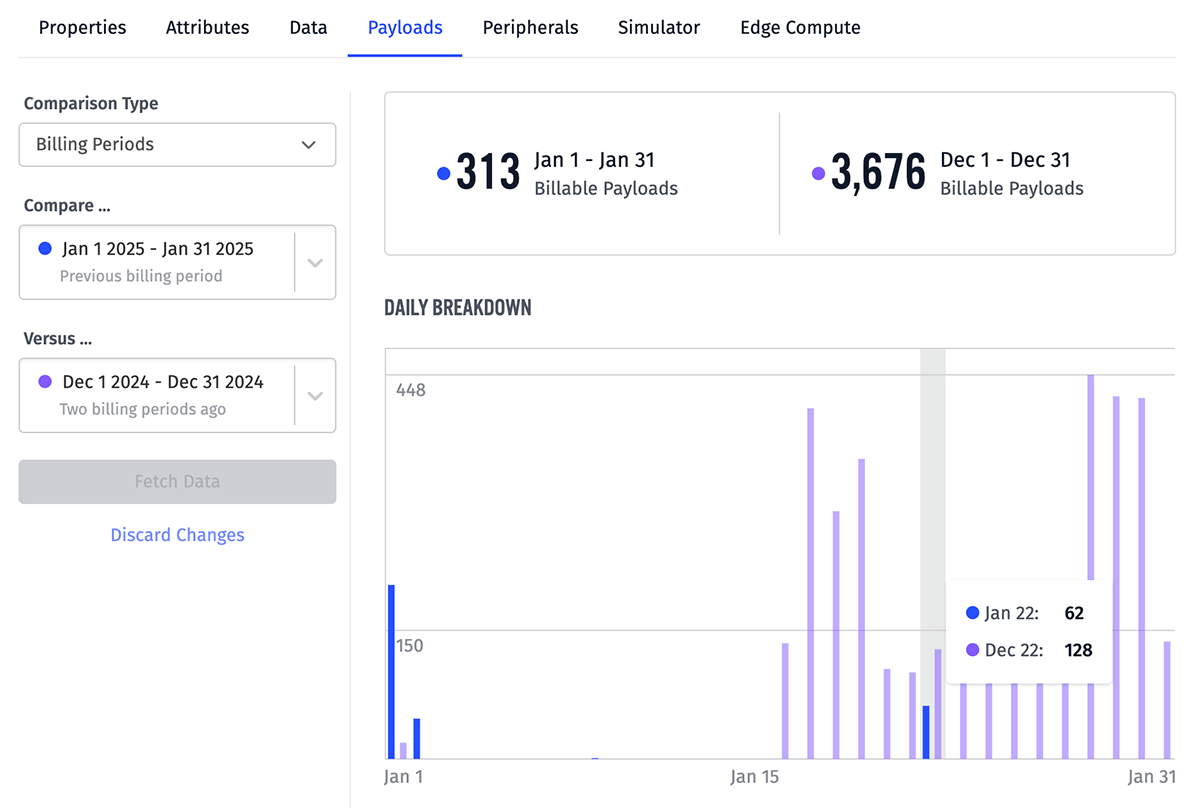Expand the Compare period chevron
Image resolution: width=1200 pixels, height=808 pixels.
coord(315,262)
